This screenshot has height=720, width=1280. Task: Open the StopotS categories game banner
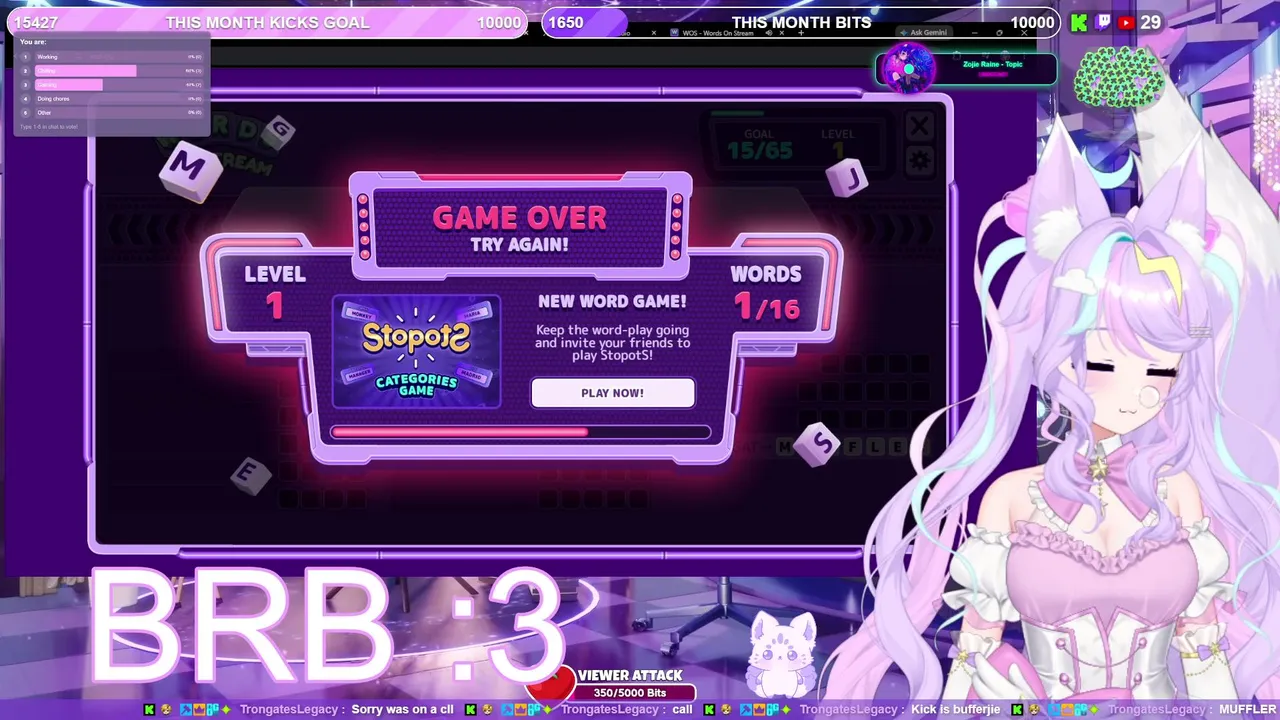point(416,352)
